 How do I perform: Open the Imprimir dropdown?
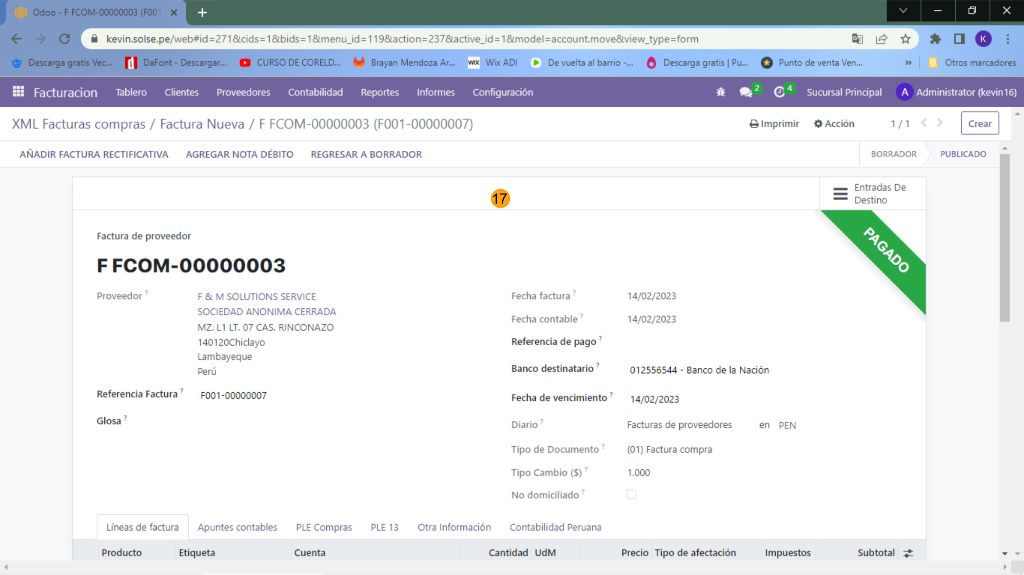[x=774, y=124]
